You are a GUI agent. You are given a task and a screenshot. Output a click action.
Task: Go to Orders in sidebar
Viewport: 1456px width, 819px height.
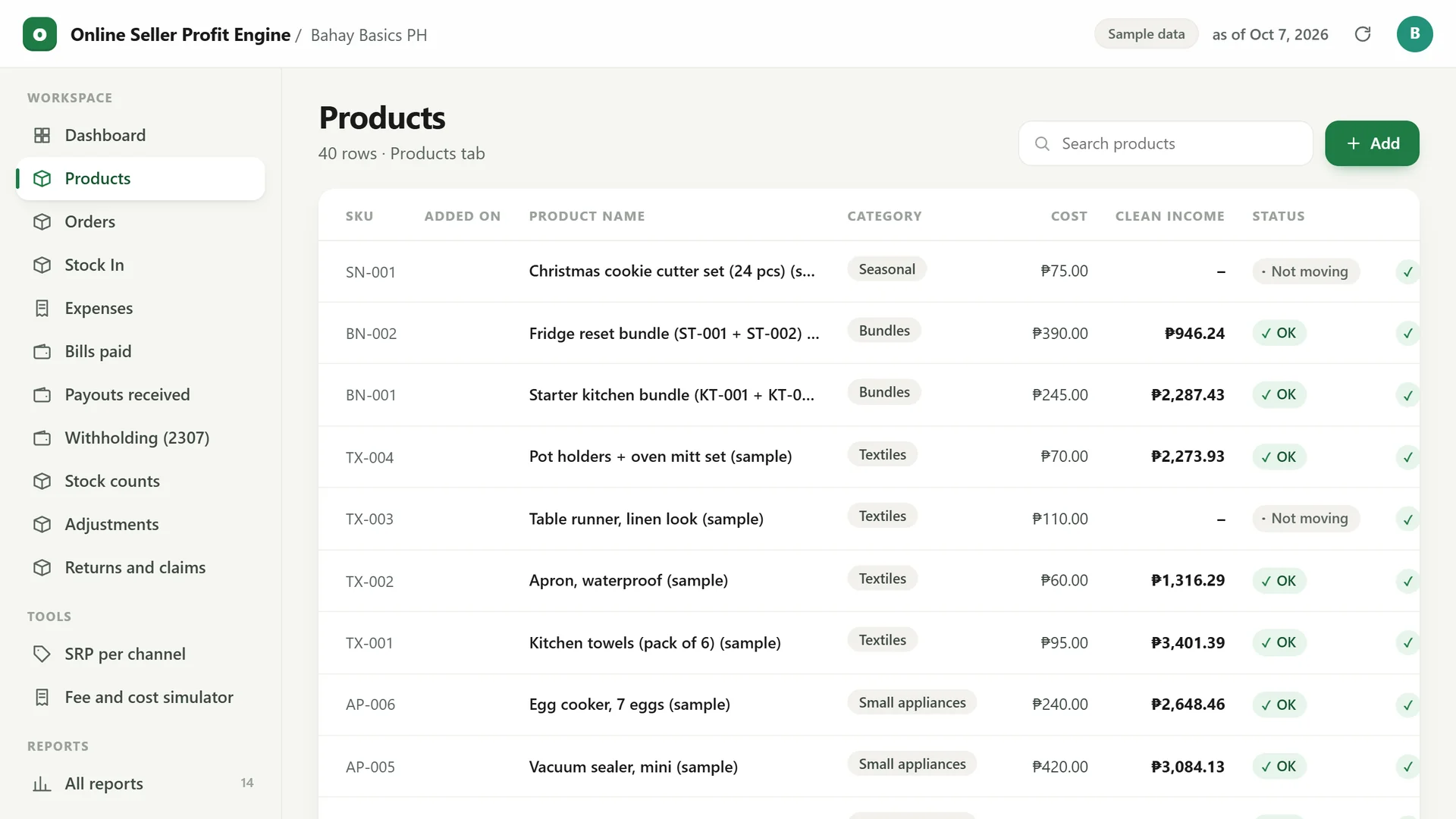coord(140,221)
